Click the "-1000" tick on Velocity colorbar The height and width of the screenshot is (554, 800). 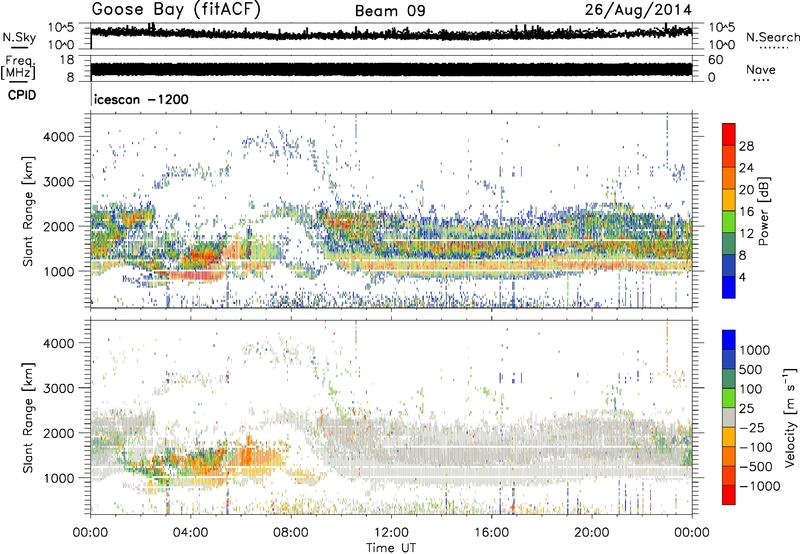coord(759,486)
